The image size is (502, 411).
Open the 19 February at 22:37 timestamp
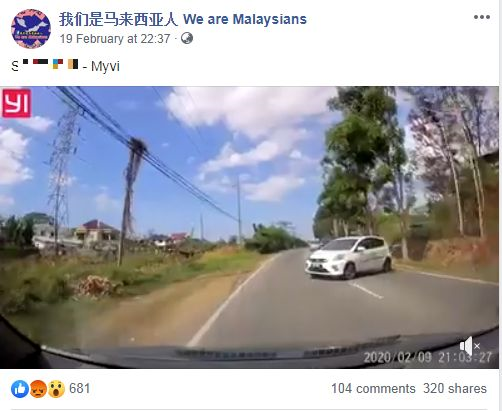click(115, 39)
